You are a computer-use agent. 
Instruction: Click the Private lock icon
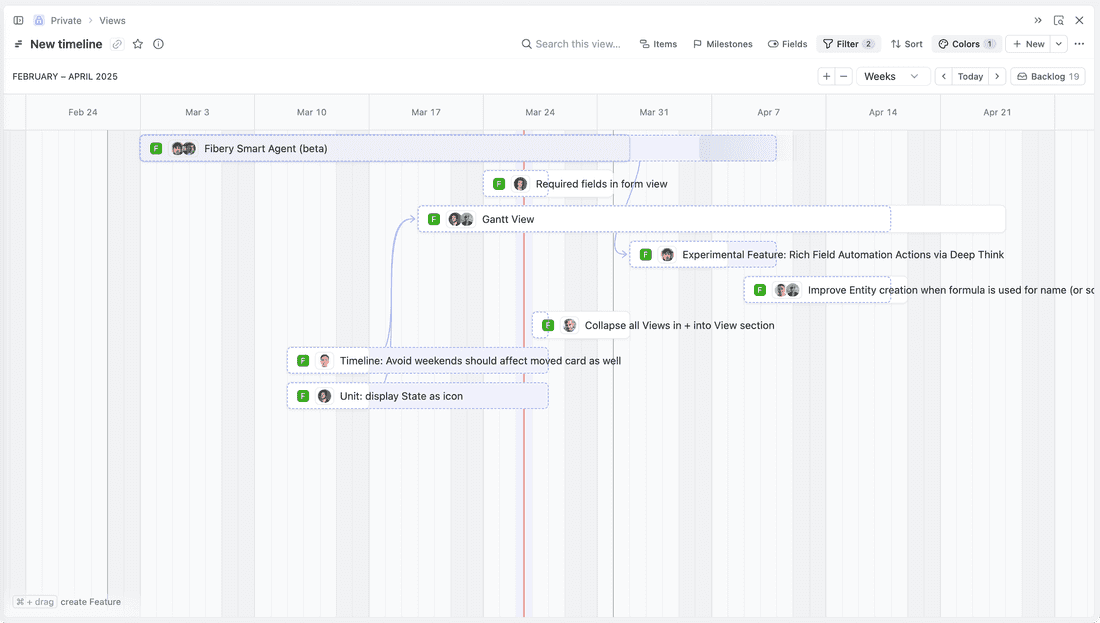coord(37,19)
